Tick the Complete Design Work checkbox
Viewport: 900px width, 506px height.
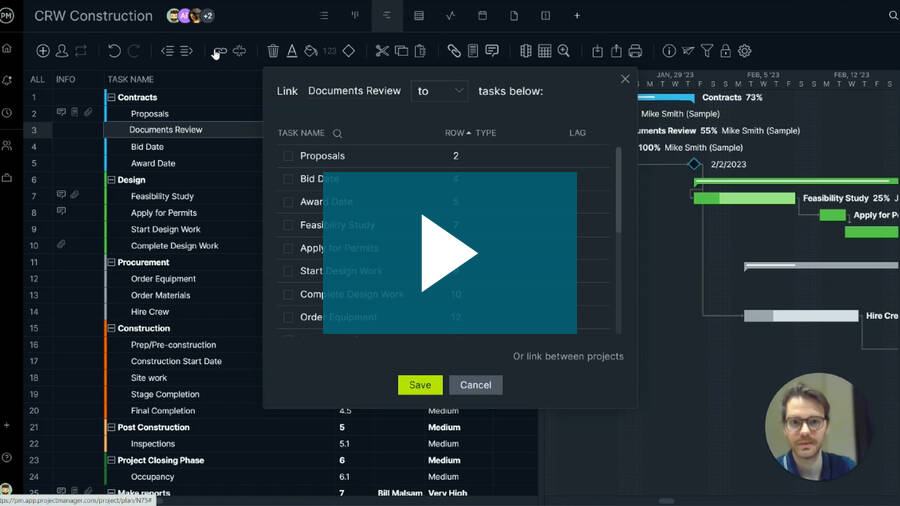[288, 294]
